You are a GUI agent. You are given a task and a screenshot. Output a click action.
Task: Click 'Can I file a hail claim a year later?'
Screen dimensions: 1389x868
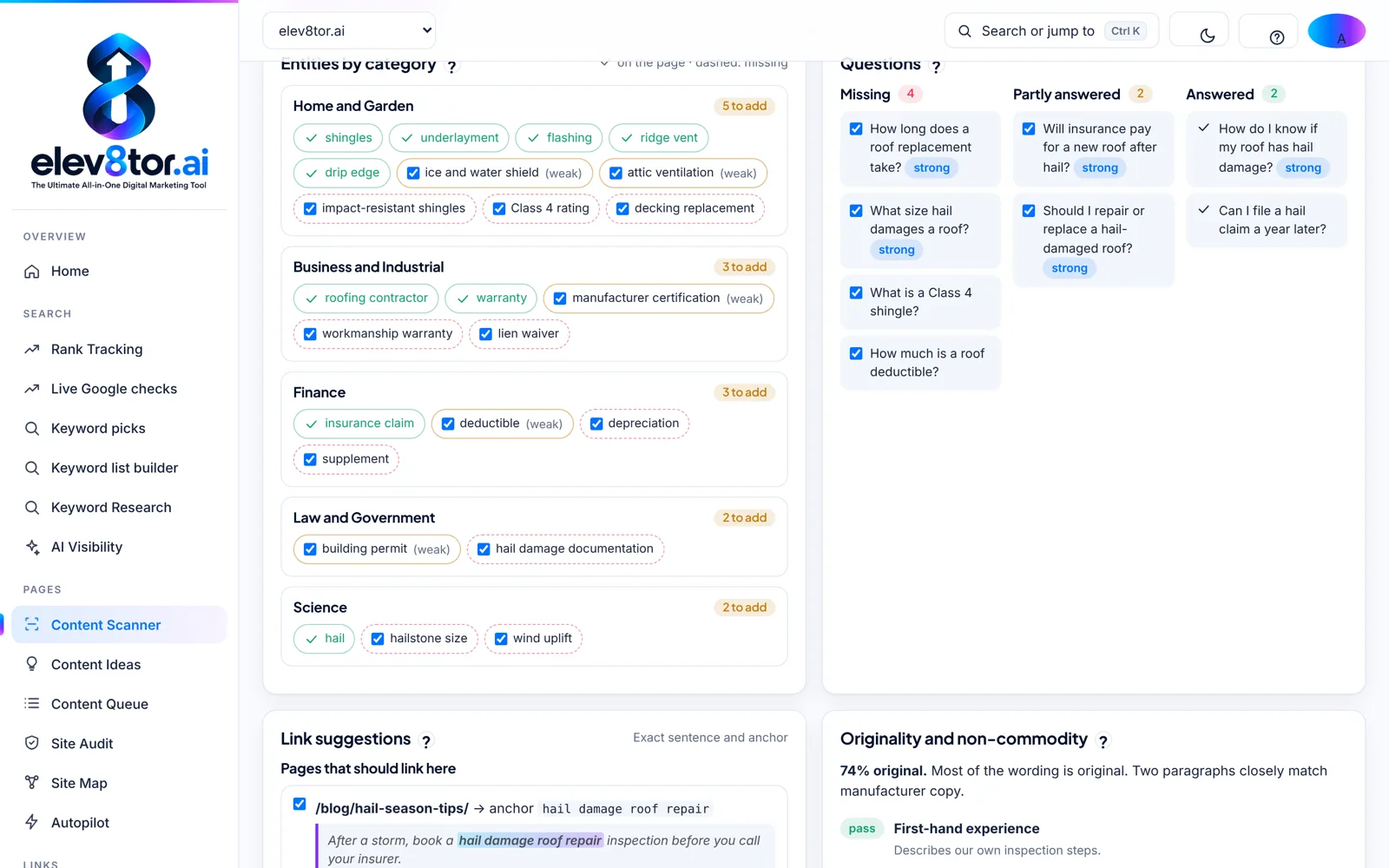tap(1267, 220)
